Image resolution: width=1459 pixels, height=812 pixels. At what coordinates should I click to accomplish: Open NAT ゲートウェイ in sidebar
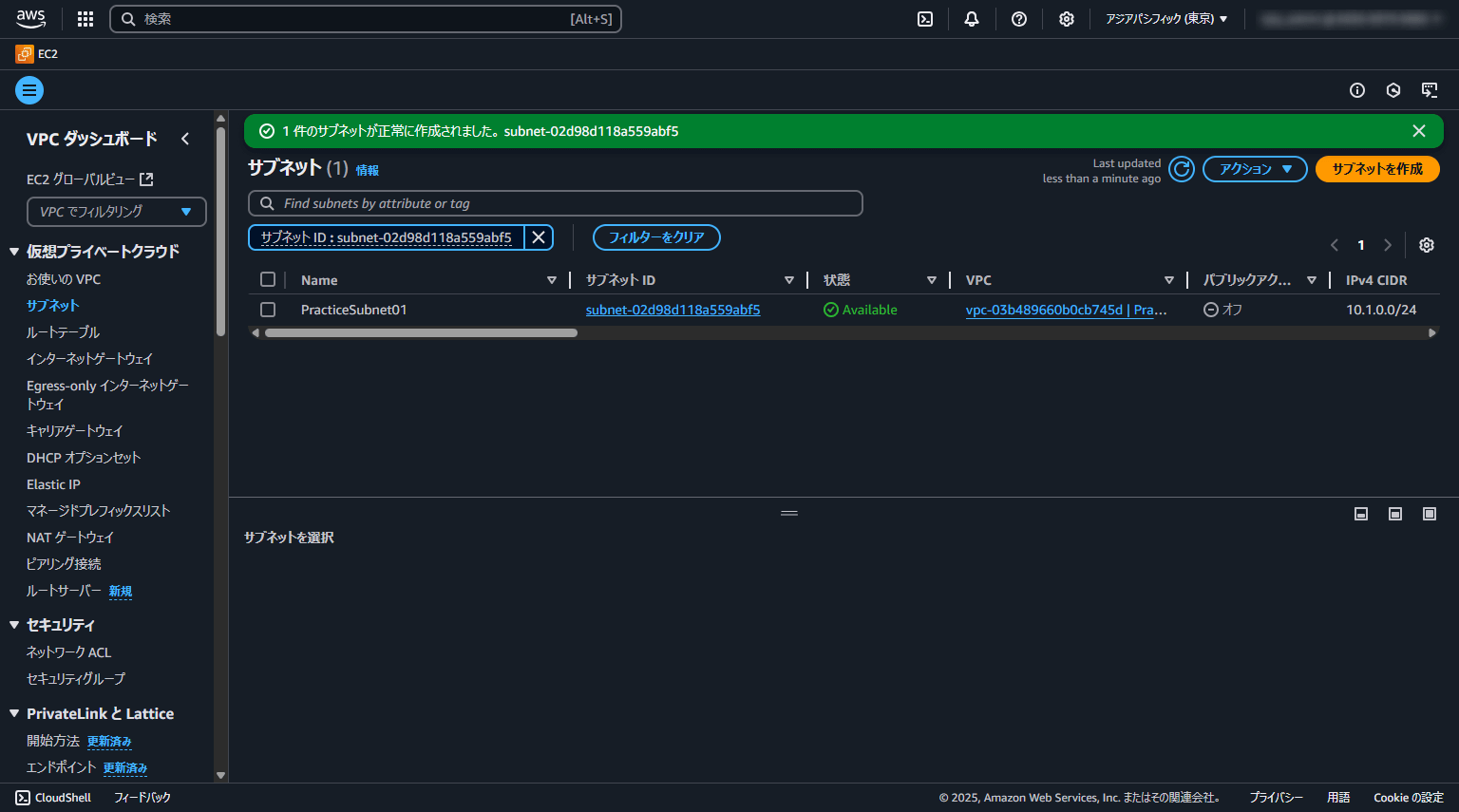pyautogui.click(x=70, y=538)
